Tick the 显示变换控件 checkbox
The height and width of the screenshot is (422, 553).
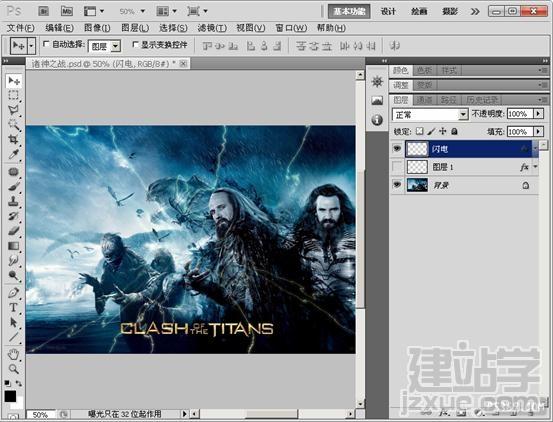(135, 44)
